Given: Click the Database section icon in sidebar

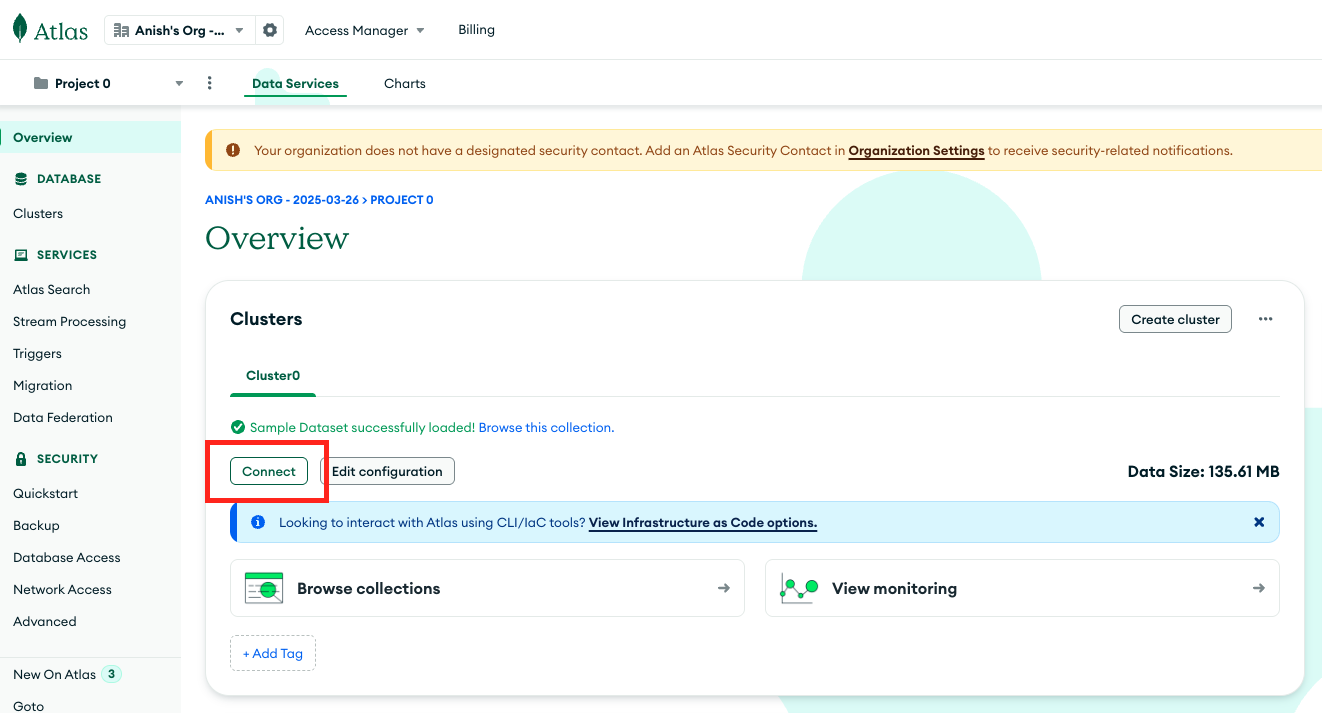Looking at the screenshot, I should [21, 178].
